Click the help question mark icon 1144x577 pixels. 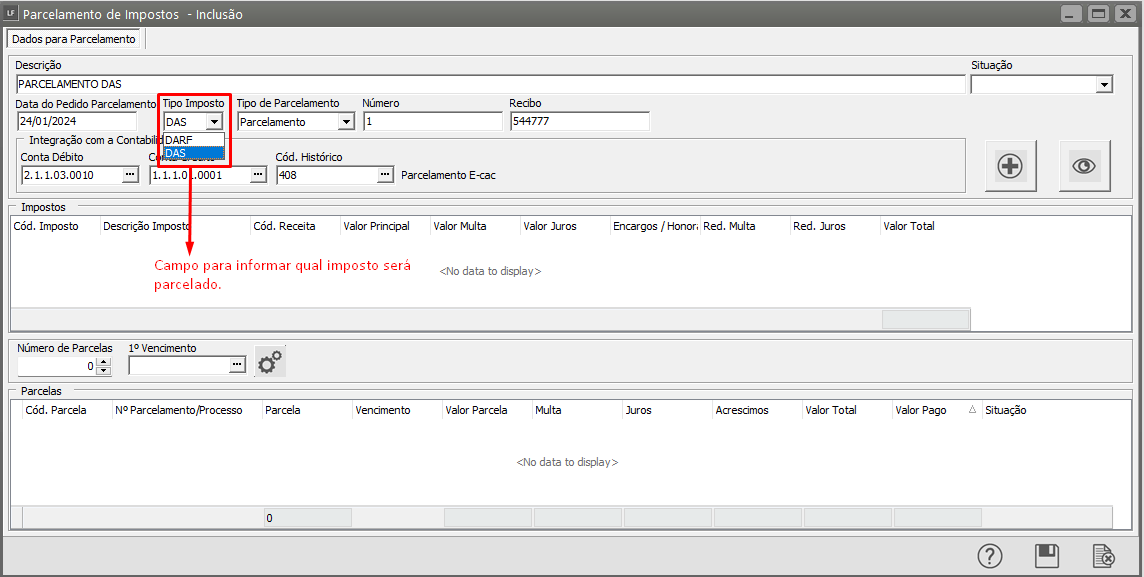click(989, 556)
